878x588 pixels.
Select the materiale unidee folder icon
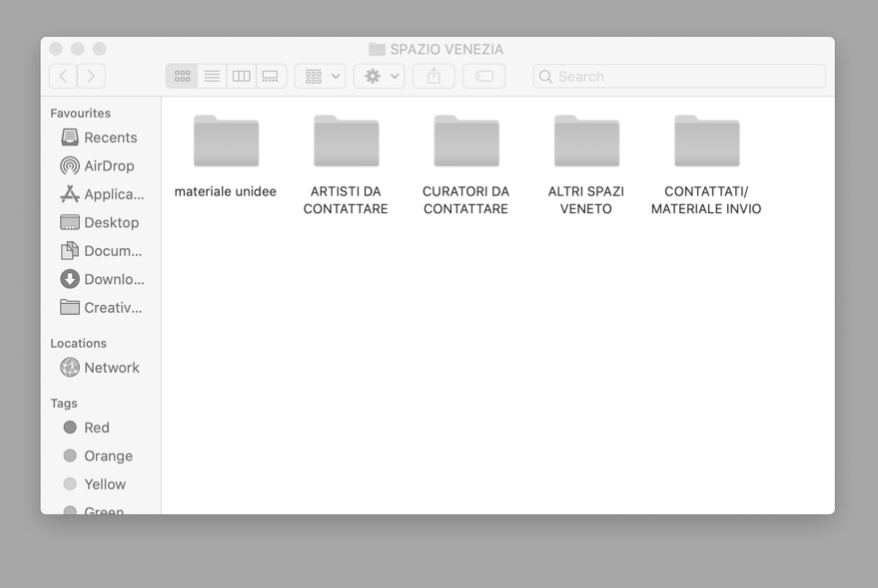(226, 141)
